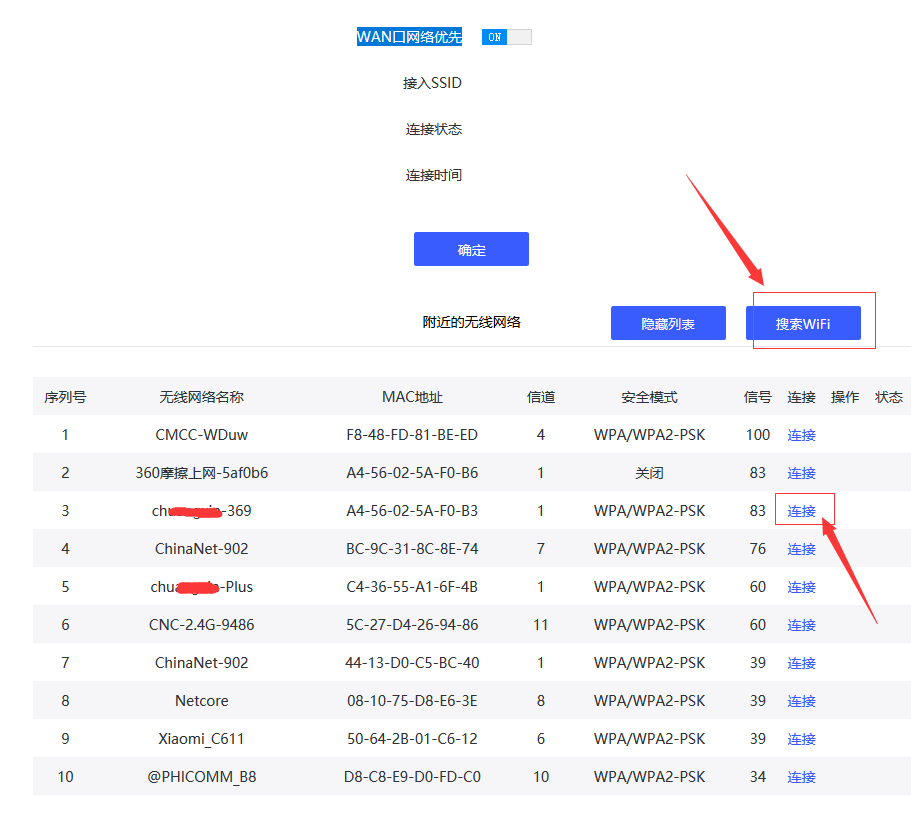Select network name CMCC-WDuw
Viewport: 924px width, 817px height.
(x=202, y=435)
